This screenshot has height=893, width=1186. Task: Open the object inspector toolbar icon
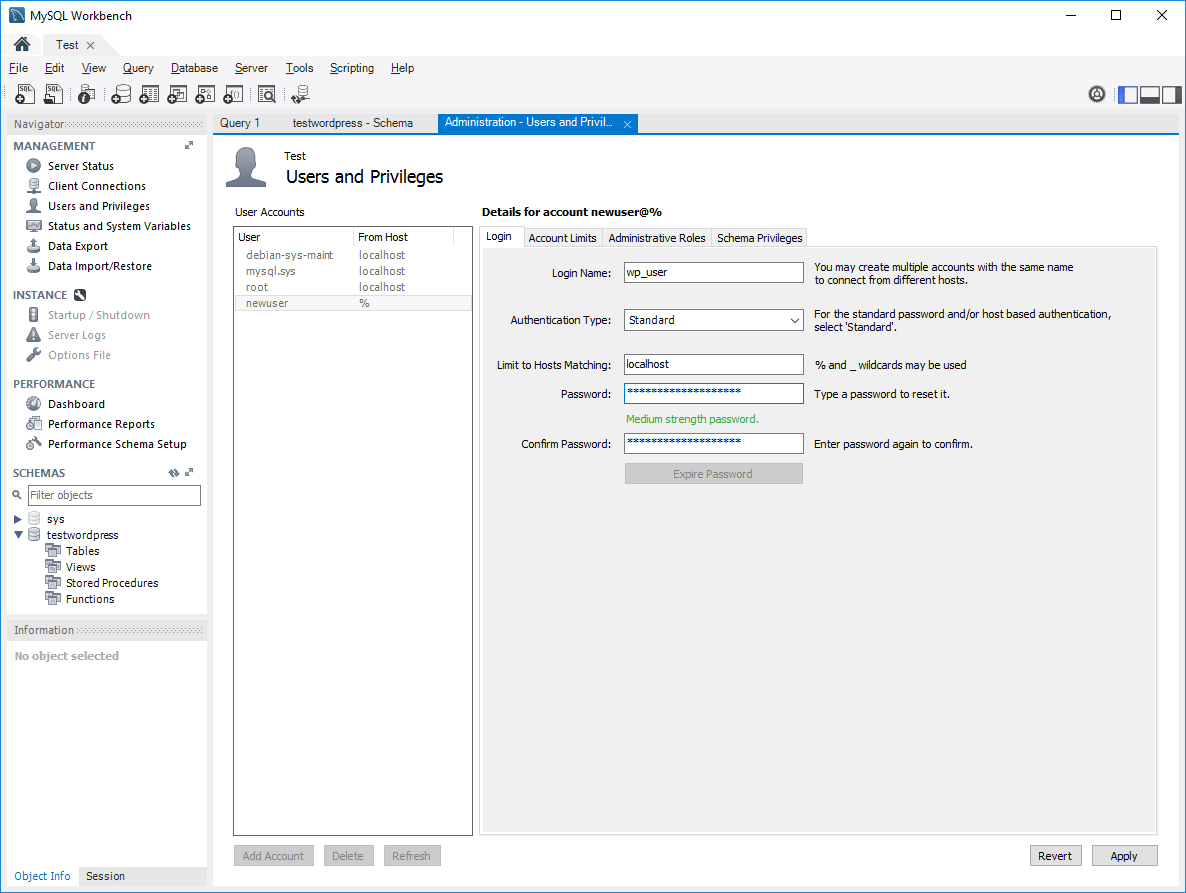pyautogui.click(x=87, y=94)
